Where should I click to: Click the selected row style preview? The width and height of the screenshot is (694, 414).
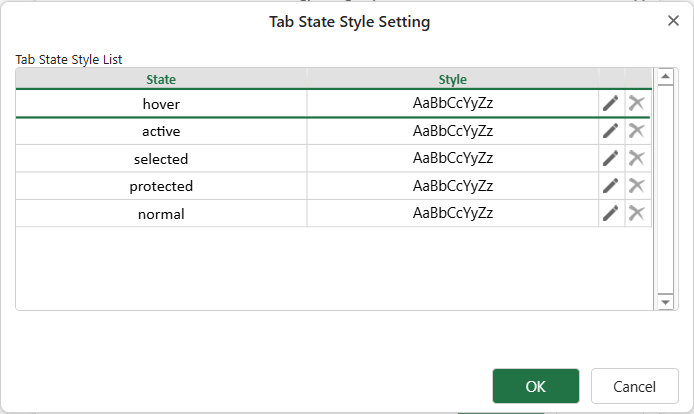pyautogui.click(x=452, y=159)
